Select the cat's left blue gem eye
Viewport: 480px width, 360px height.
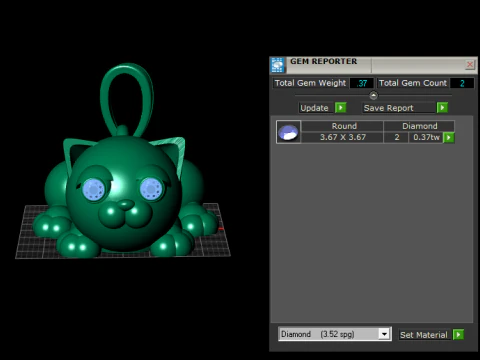click(94, 190)
